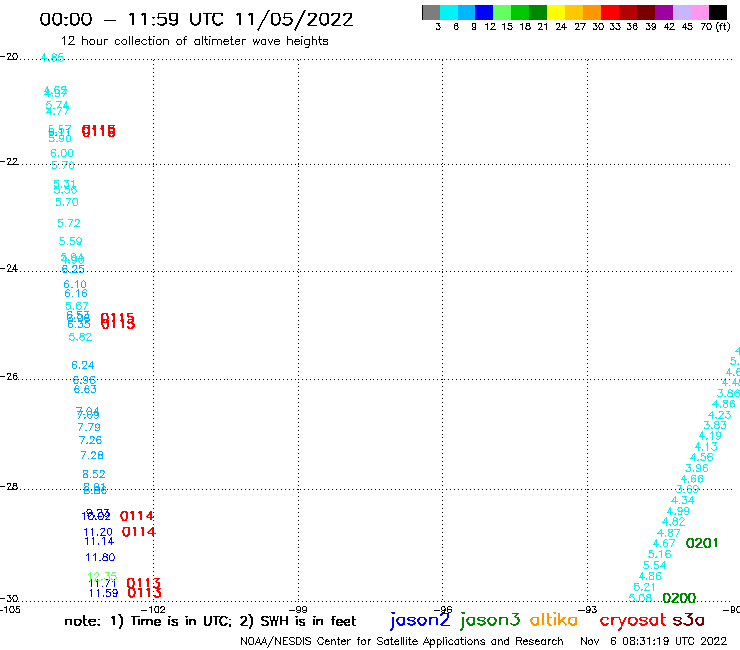The image size is (740, 650).
Task: Click the yellow swatch in the color scale
Action: (x=556, y=12)
